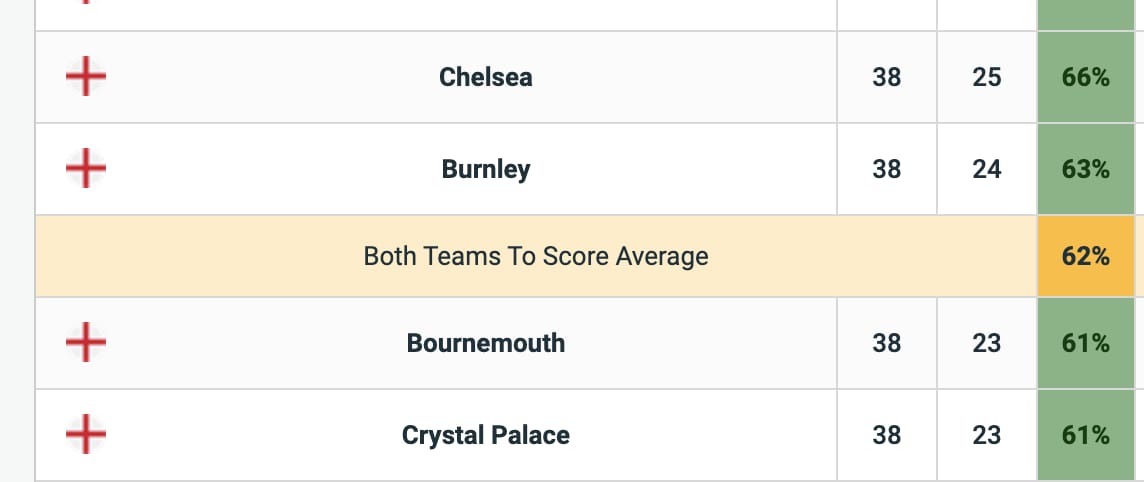The width and height of the screenshot is (1144, 482).
Task: Click the Both Teams To Score Average row
Action: tap(585, 256)
